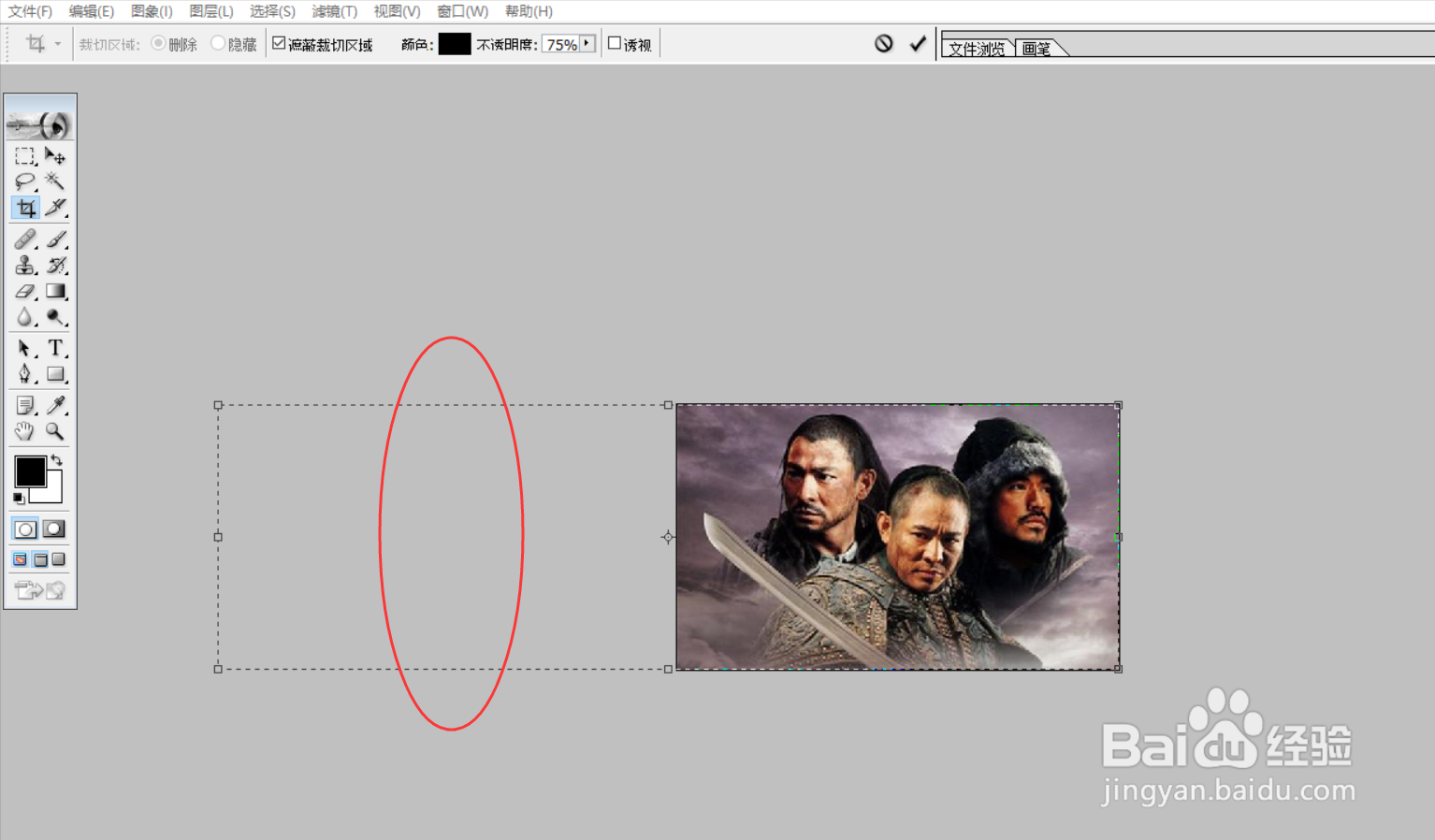Image resolution: width=1435 pixels, height=840 pixels.
Task: Select the Crop tool in toolbox
Action: tap(25, 208)
